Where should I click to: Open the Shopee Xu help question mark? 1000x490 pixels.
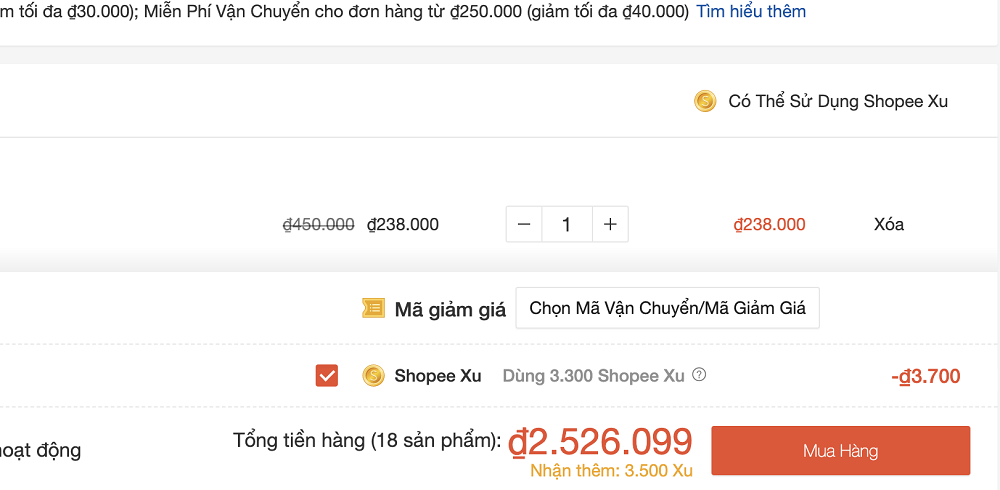click(x=699, y=375)
